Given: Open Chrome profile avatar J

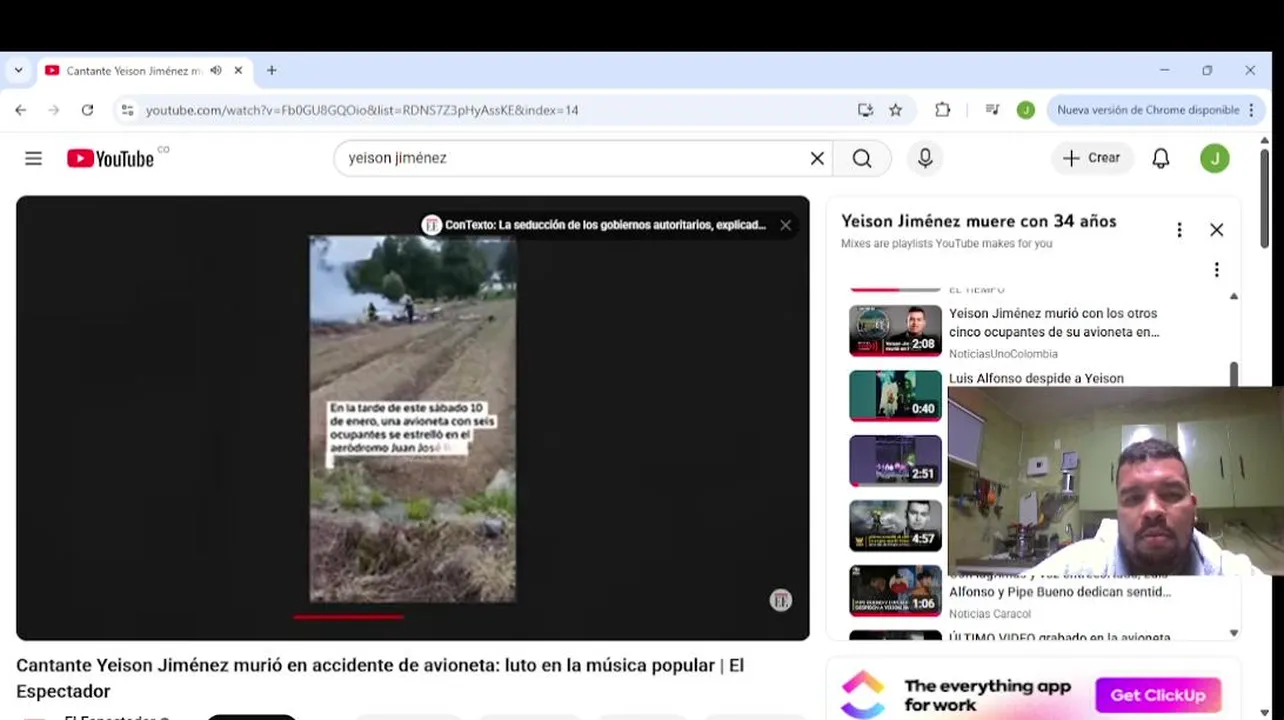Looking at the screenshot, I should tap(1025, 110).
